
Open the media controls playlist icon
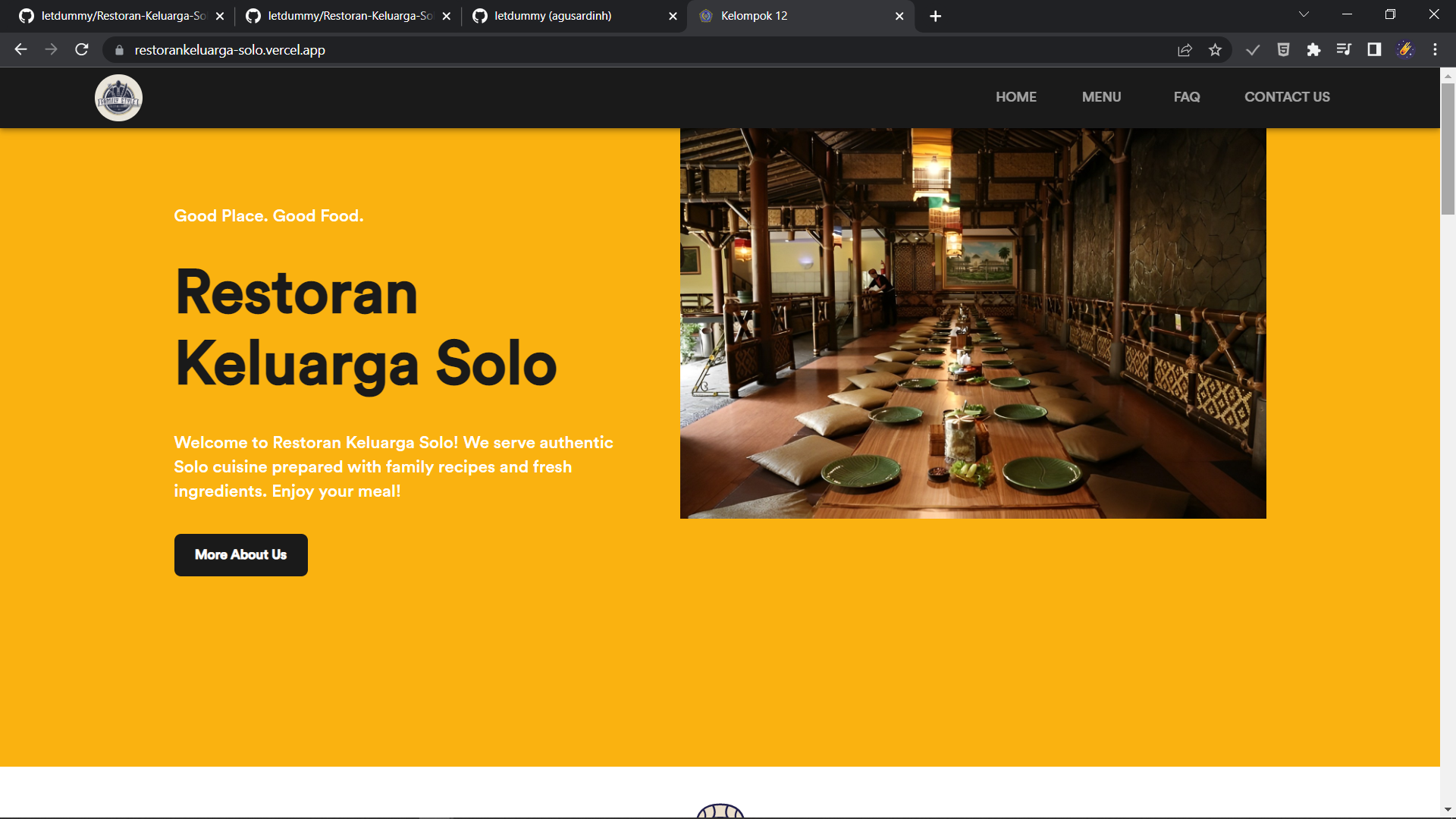click(1344, 50)
